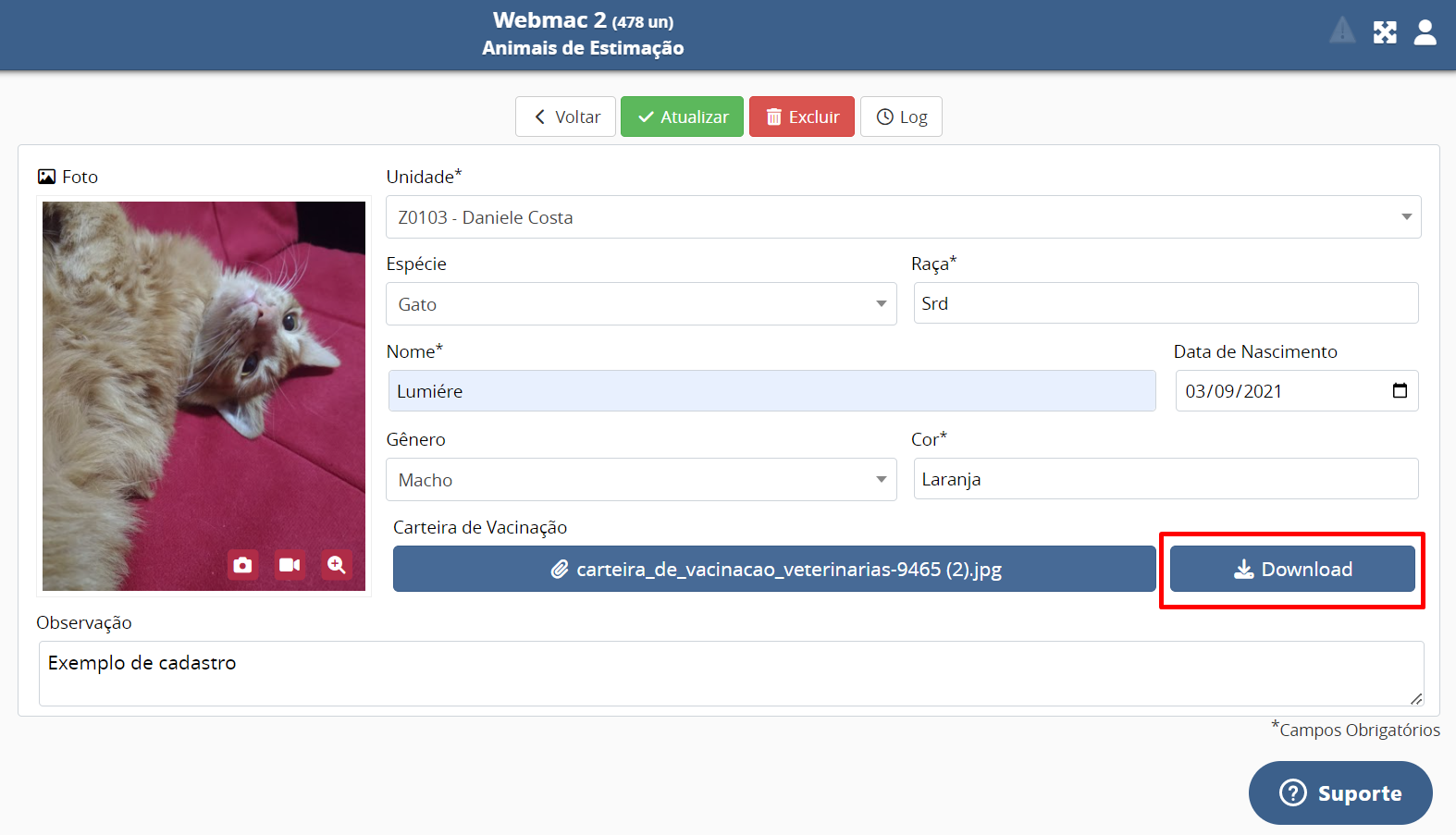1456x835 pixels.
Task: Delete the record with Excluir
Action: coord(801,117)
